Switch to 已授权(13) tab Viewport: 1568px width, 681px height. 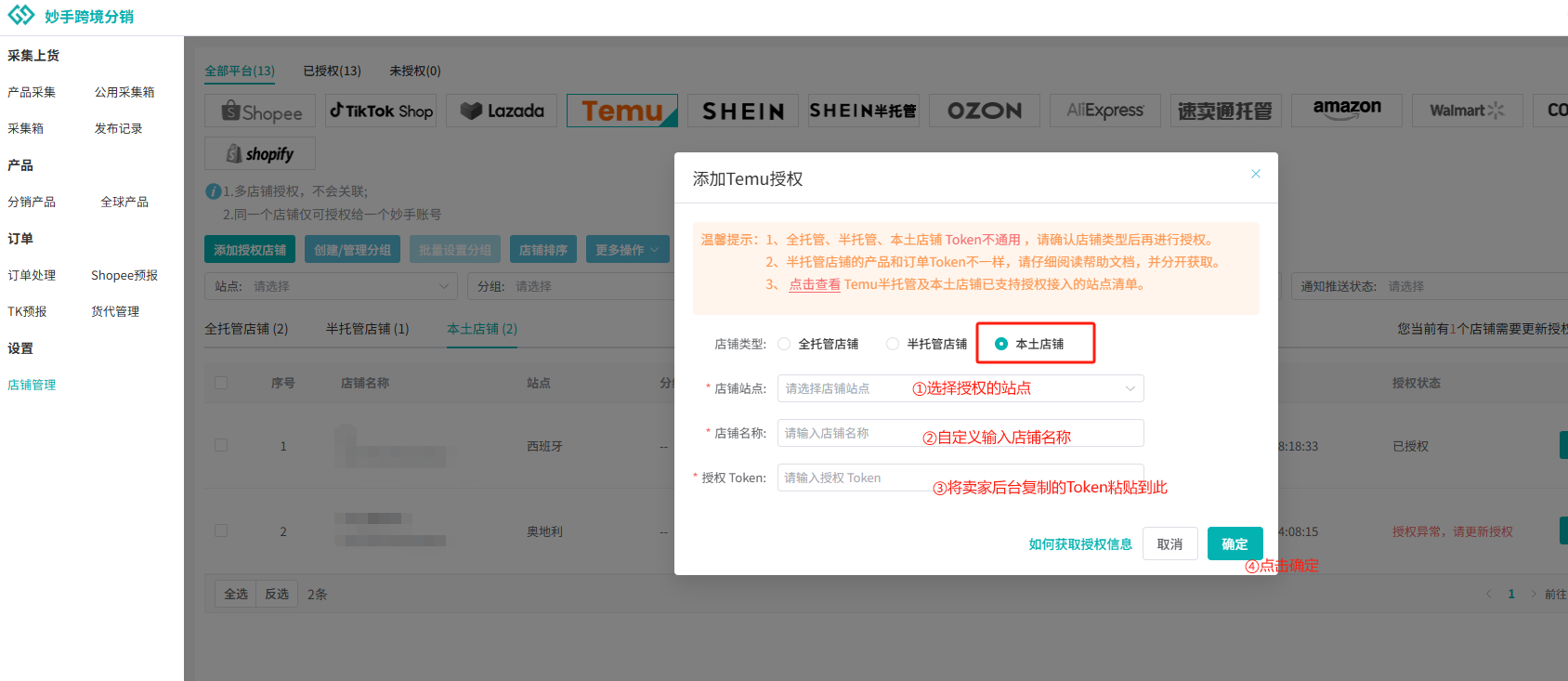[332, 71]
